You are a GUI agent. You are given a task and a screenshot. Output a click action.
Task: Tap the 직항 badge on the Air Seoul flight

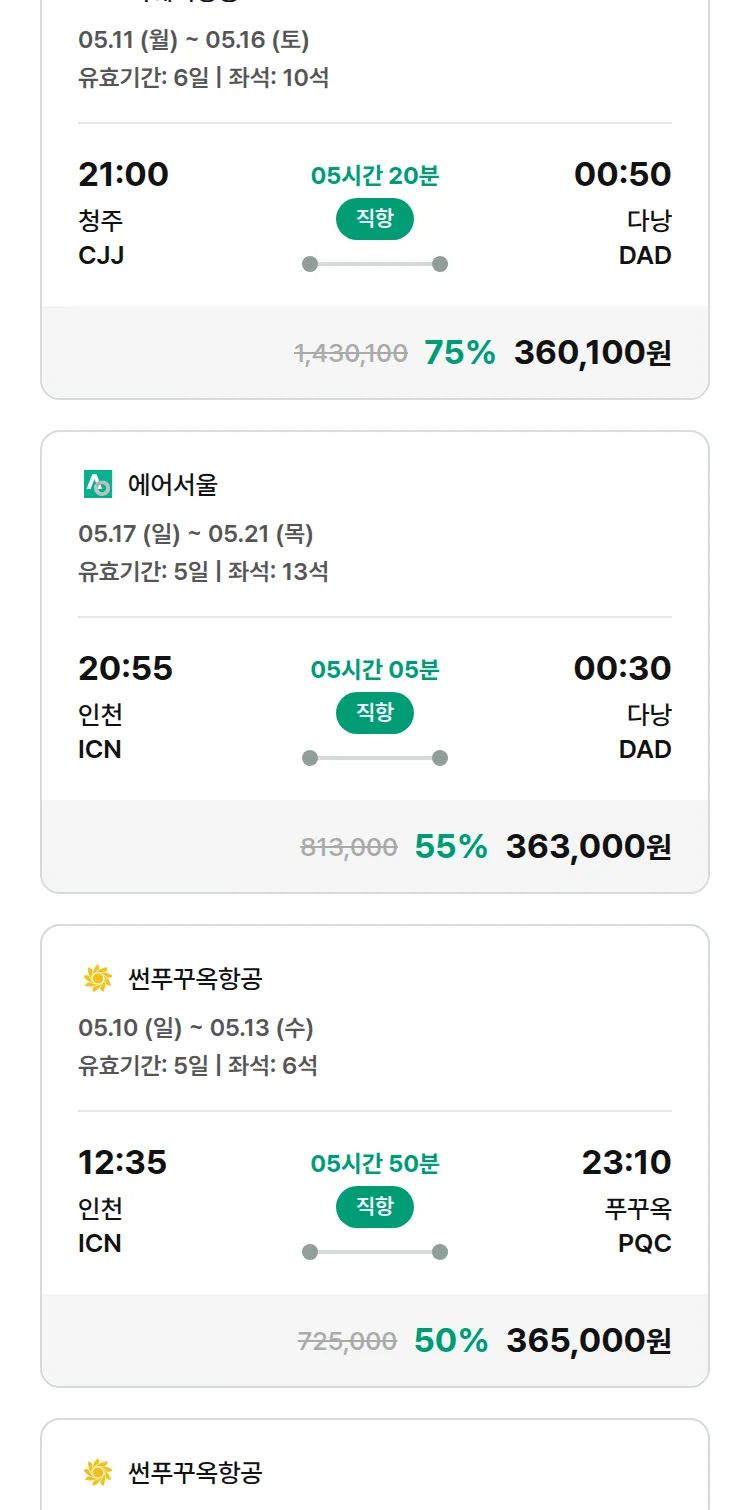point(375,713)
